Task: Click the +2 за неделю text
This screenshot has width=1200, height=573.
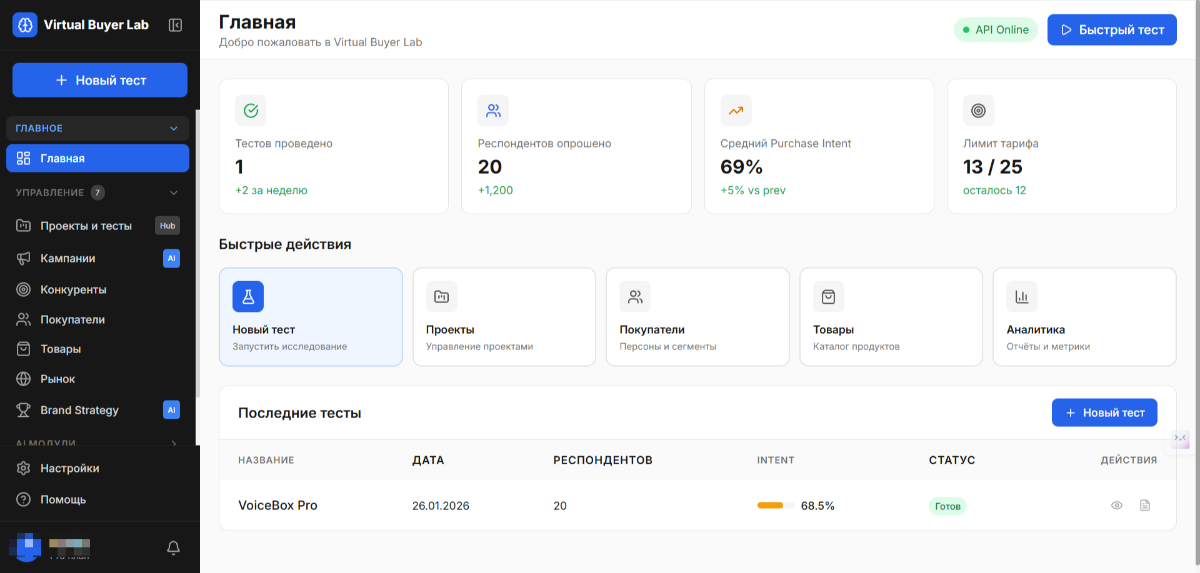Action: click(271, 190)
